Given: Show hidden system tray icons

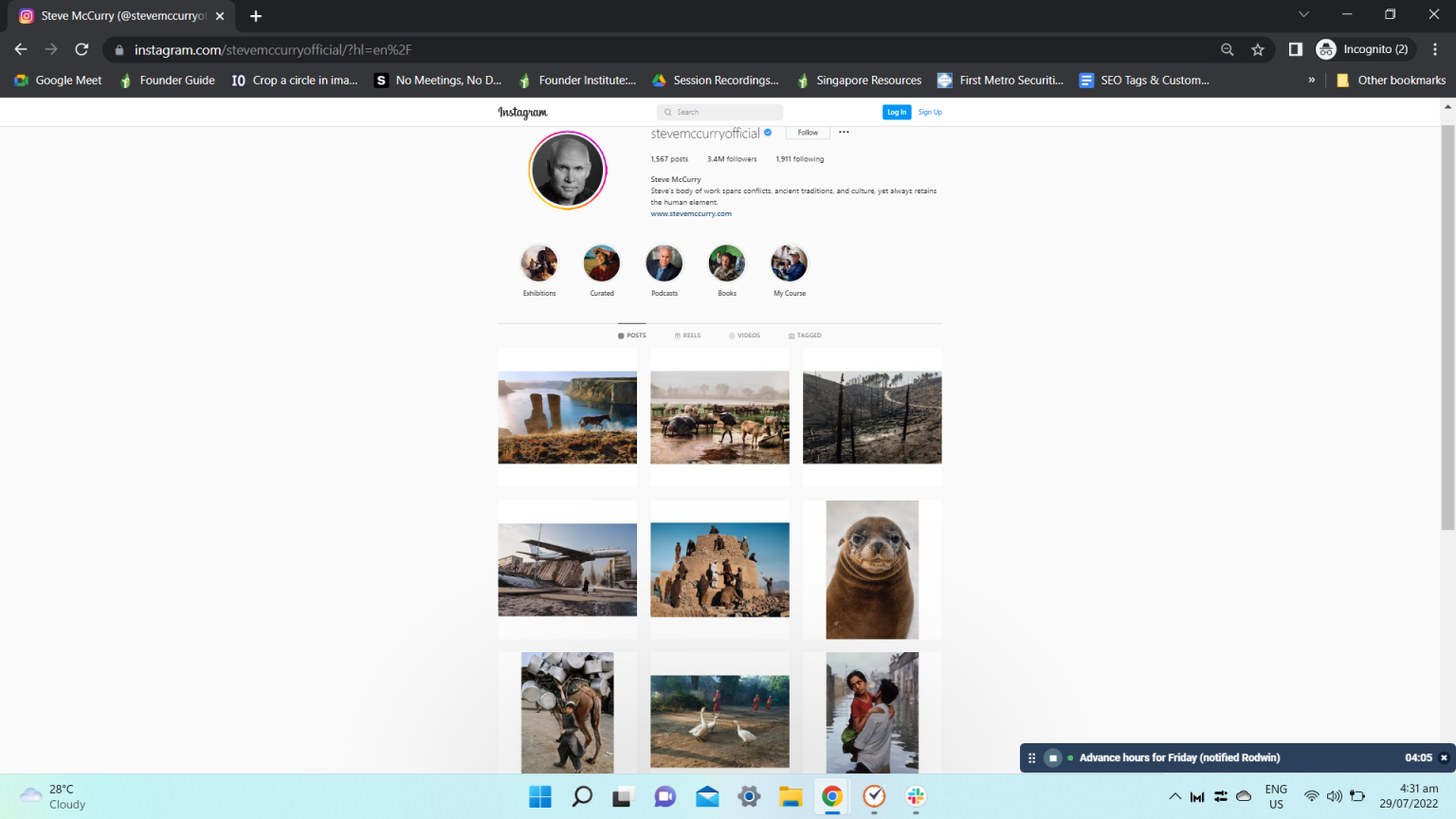Looking at the screenshot, I should point(1174,796).
